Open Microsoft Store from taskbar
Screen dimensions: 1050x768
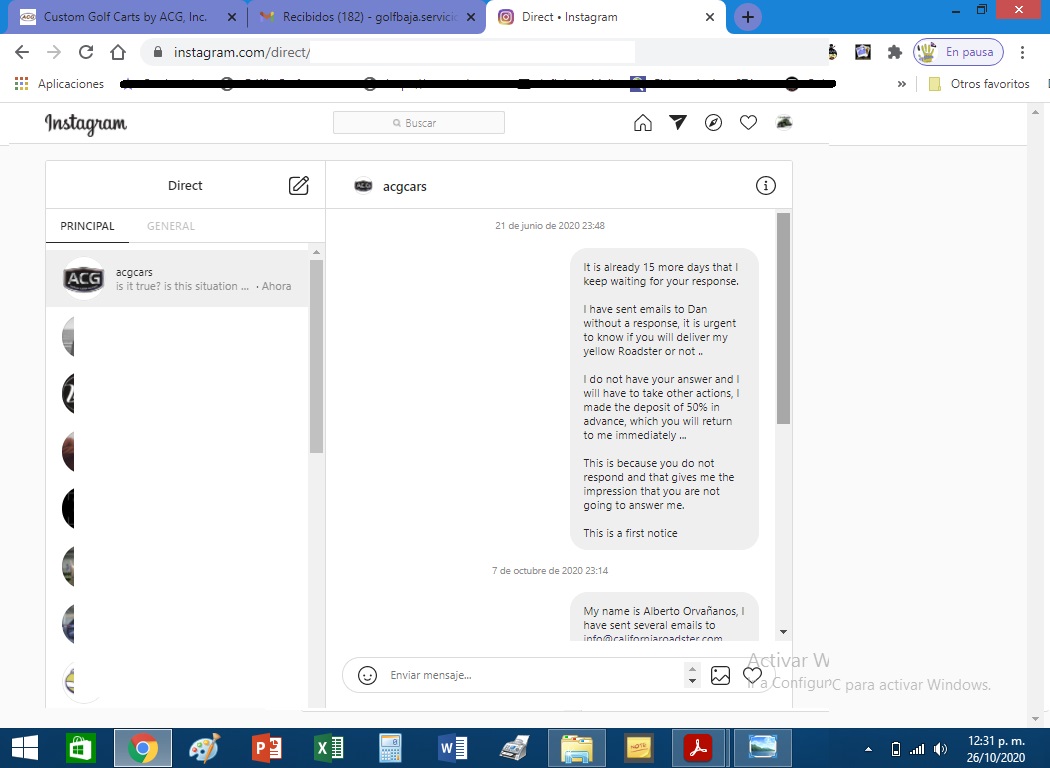click(81, 748)
